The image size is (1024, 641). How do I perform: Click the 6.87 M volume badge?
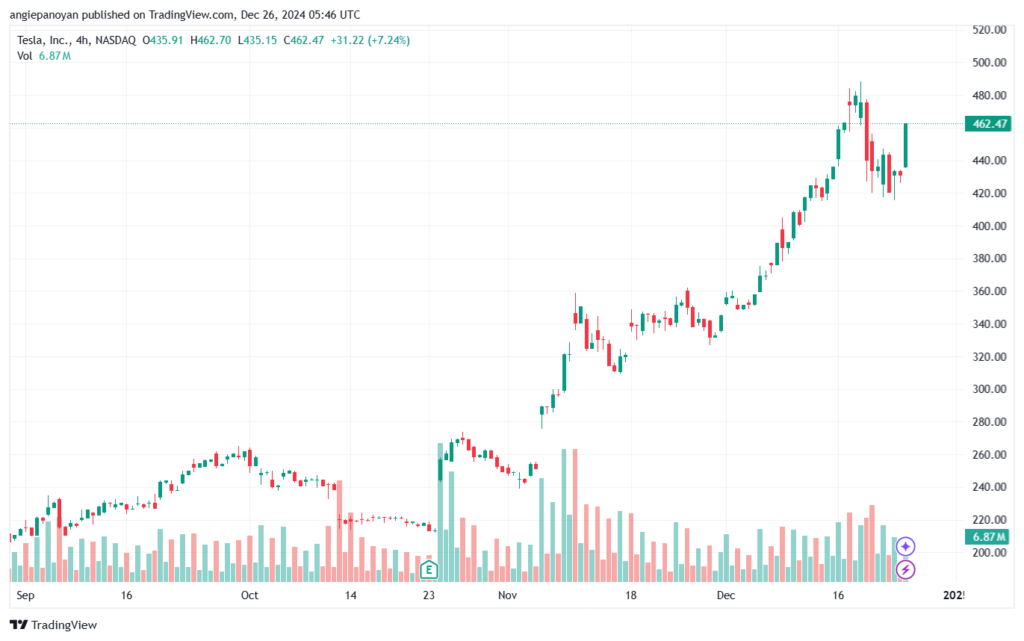(x=989, y=537)
